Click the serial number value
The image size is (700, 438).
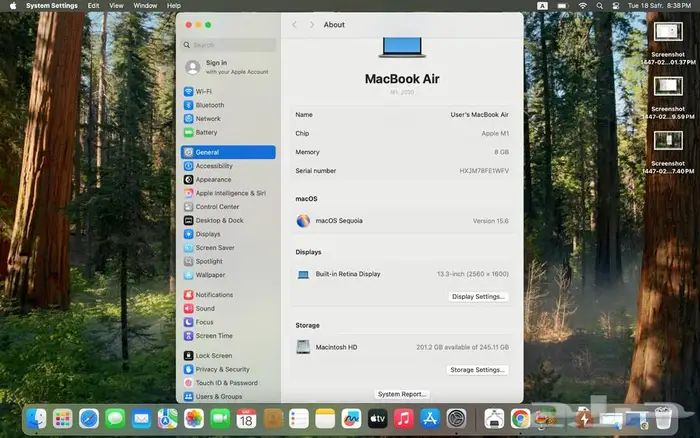484,171
